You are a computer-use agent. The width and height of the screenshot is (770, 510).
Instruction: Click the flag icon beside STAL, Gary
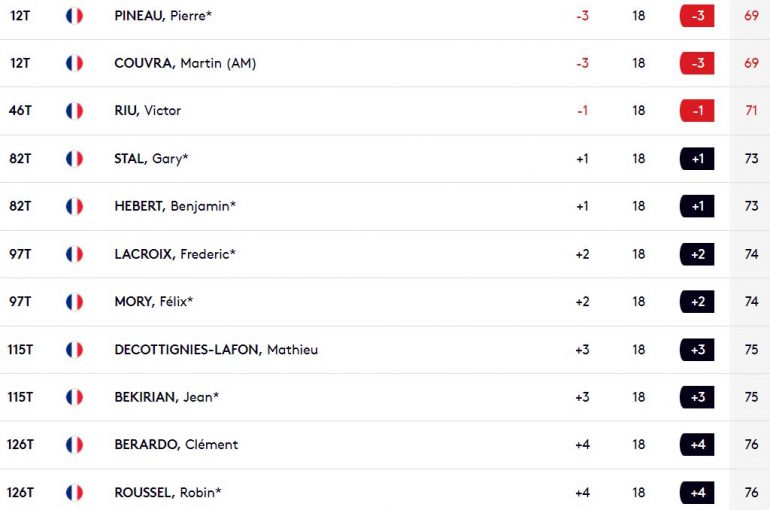[74, 159]
